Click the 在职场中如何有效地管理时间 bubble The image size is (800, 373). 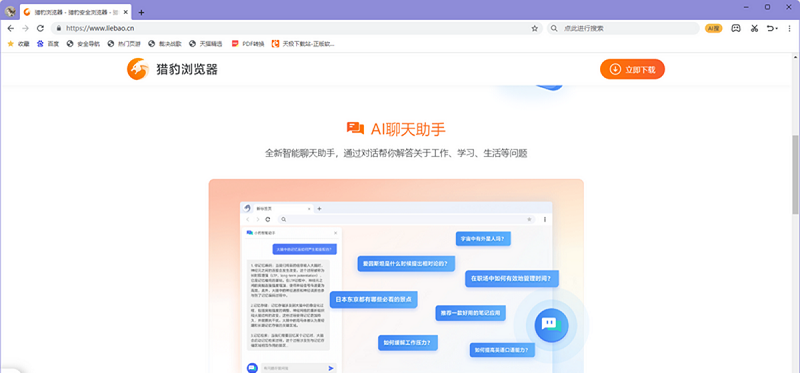point(512,279)
